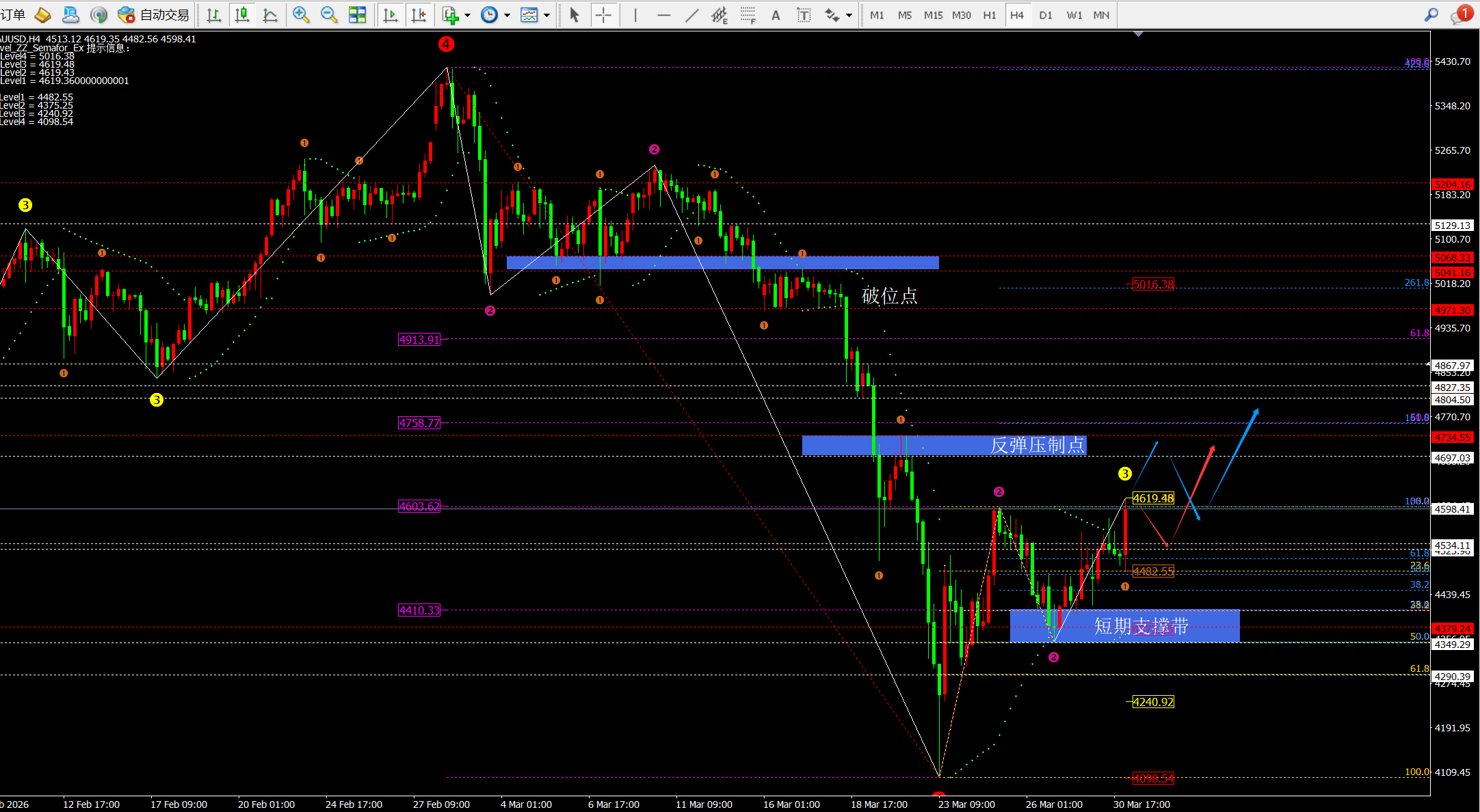Screen dimensions: 1480x812
Task: Open the periodicity clock dropdown arrow
Action: coord(507,15)
